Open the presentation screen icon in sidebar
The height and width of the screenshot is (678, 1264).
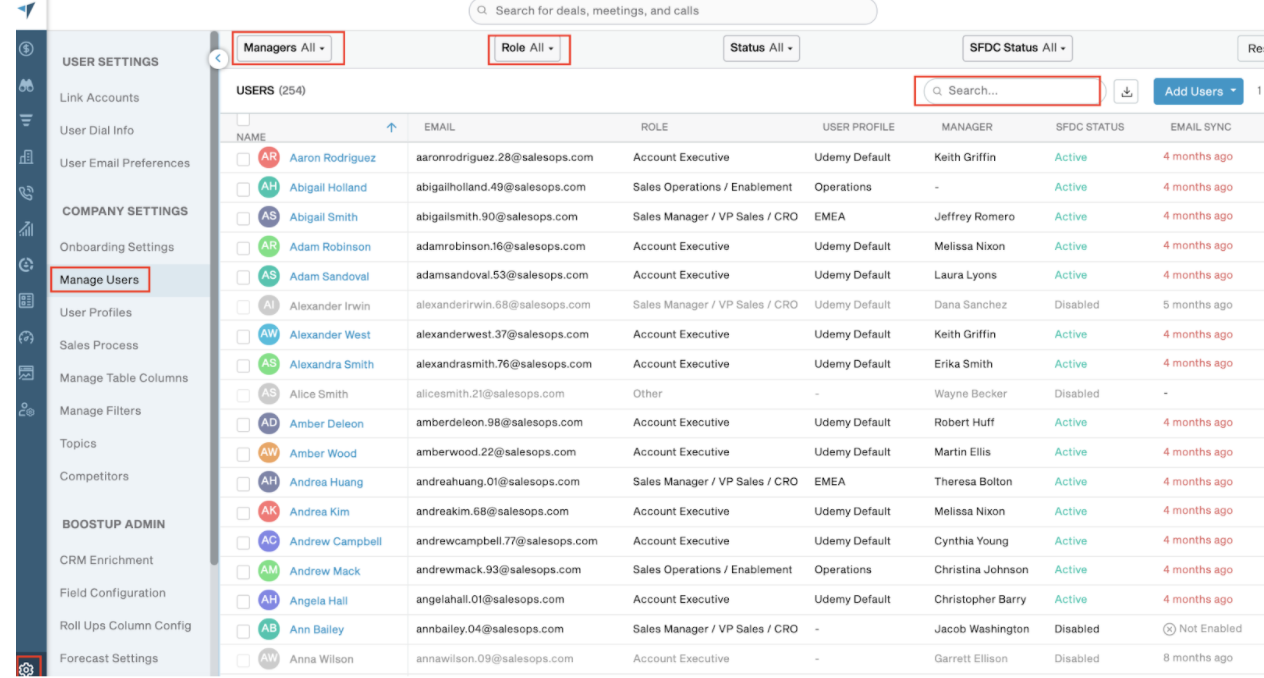click(x=26, y=373)
